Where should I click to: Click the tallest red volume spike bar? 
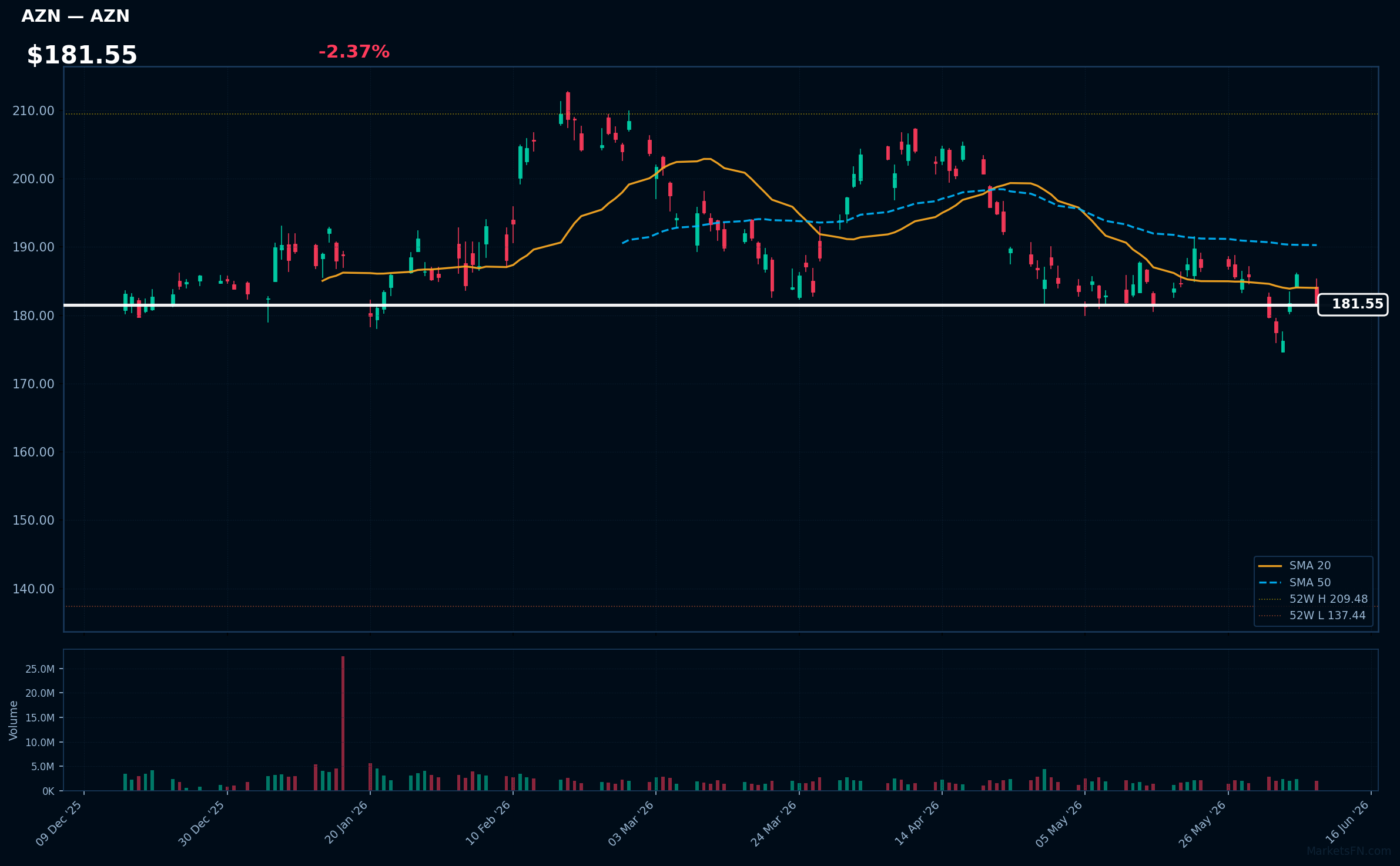[x=343, y=723]
